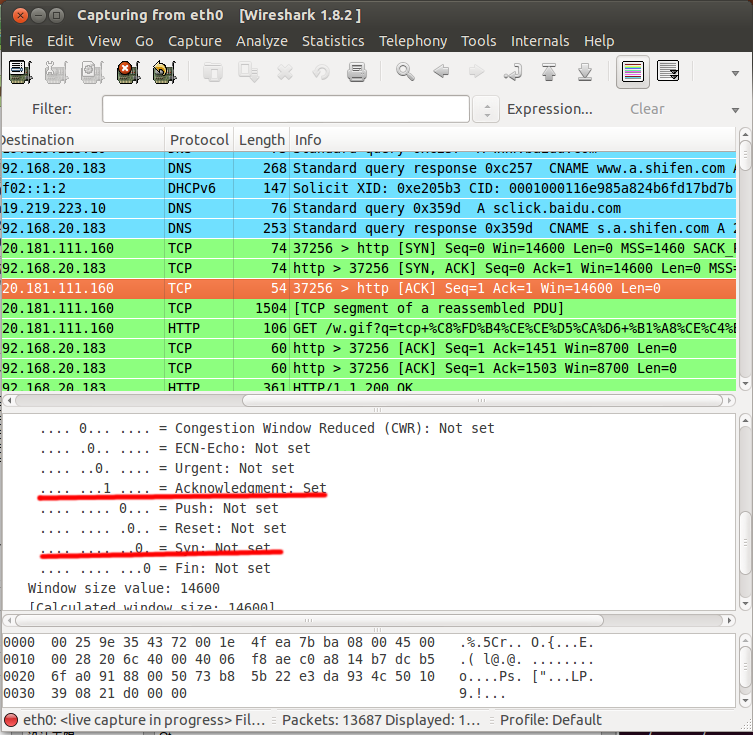Expand the main toolbar overflow arrow
Viewport: 753px width, 735px height.
735,73
